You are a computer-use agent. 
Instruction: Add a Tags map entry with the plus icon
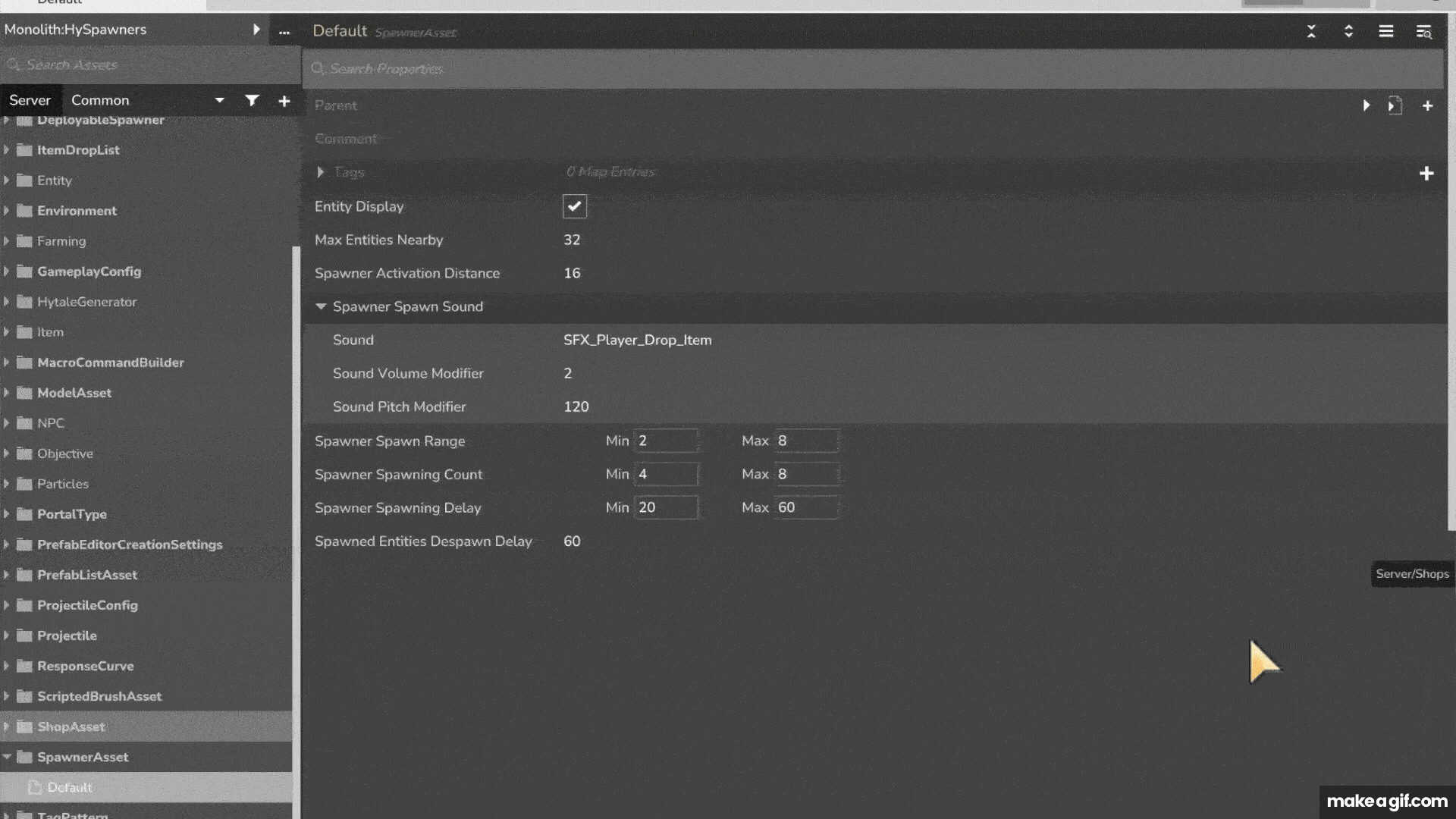(1426, 174)
